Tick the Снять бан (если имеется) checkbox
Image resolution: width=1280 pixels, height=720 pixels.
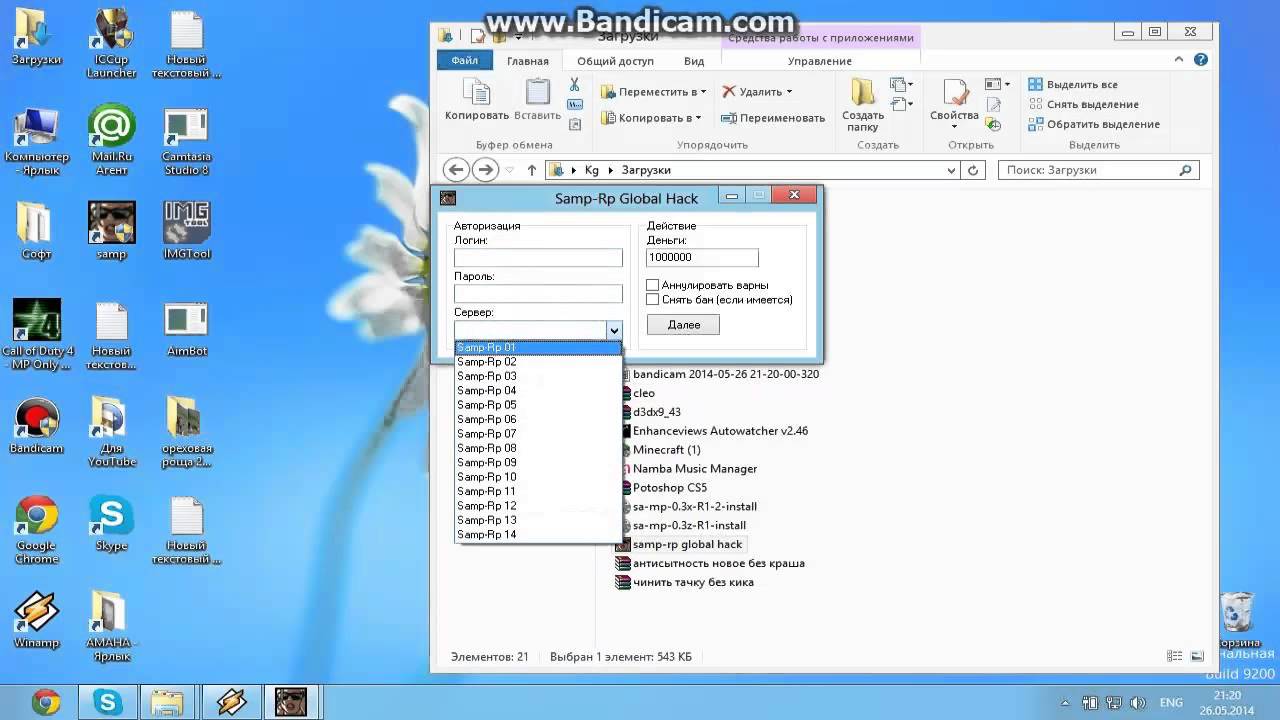coord(653,300)
